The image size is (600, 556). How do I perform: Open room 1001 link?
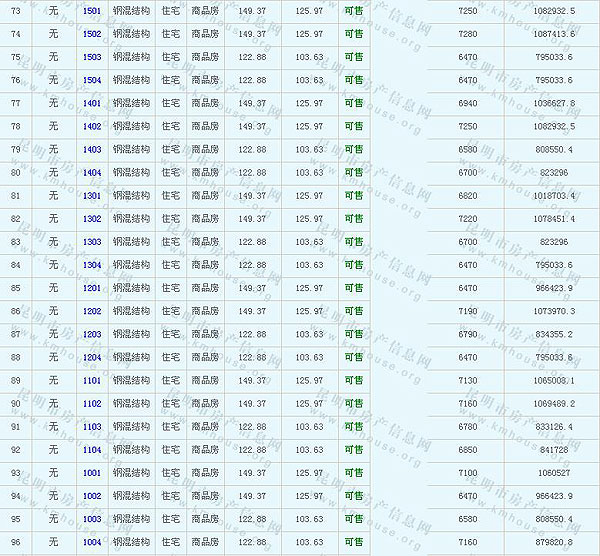click(92, 473)
